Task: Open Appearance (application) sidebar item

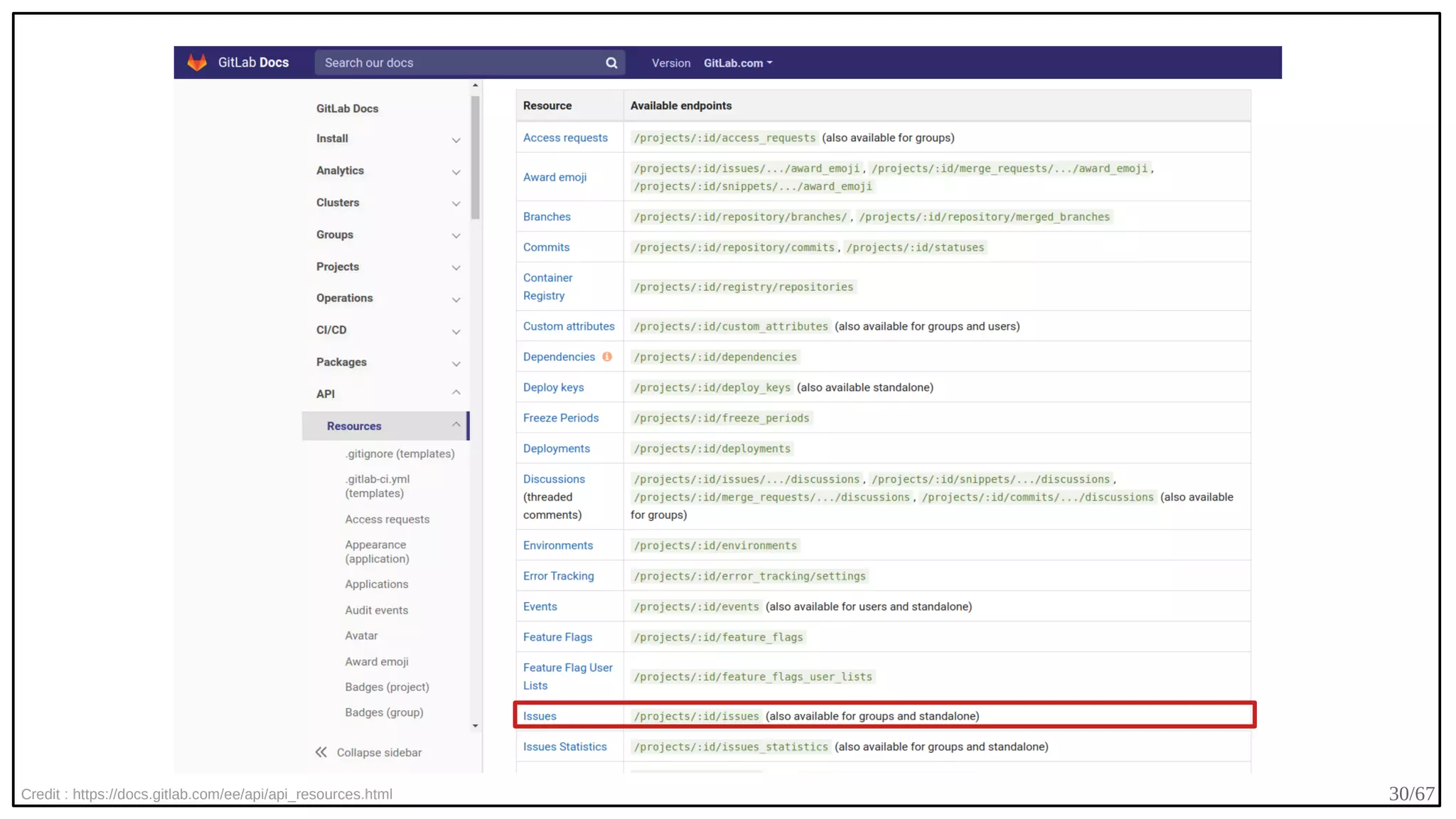Action: 377,552
